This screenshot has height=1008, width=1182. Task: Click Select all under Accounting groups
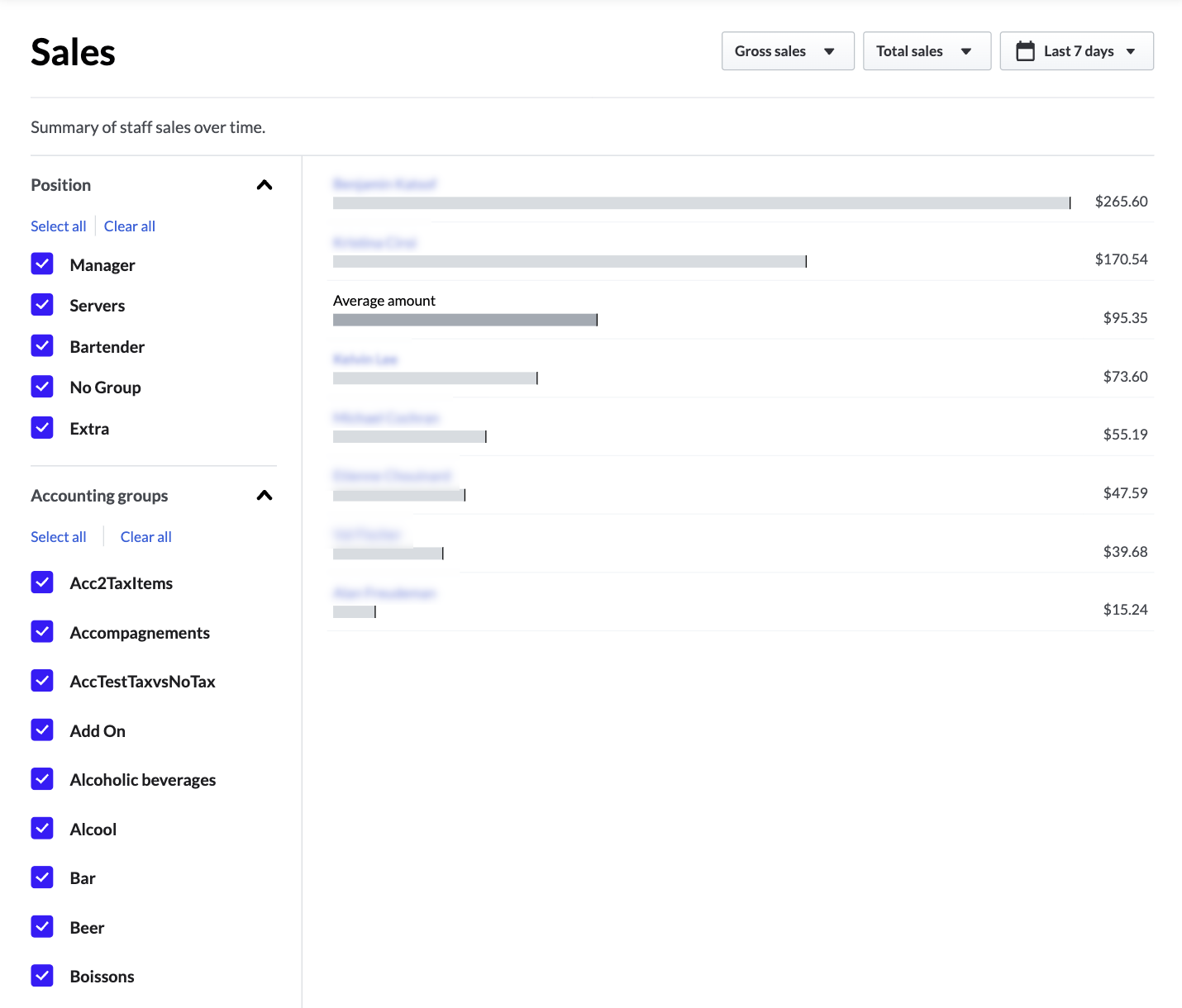coord(59,537)
